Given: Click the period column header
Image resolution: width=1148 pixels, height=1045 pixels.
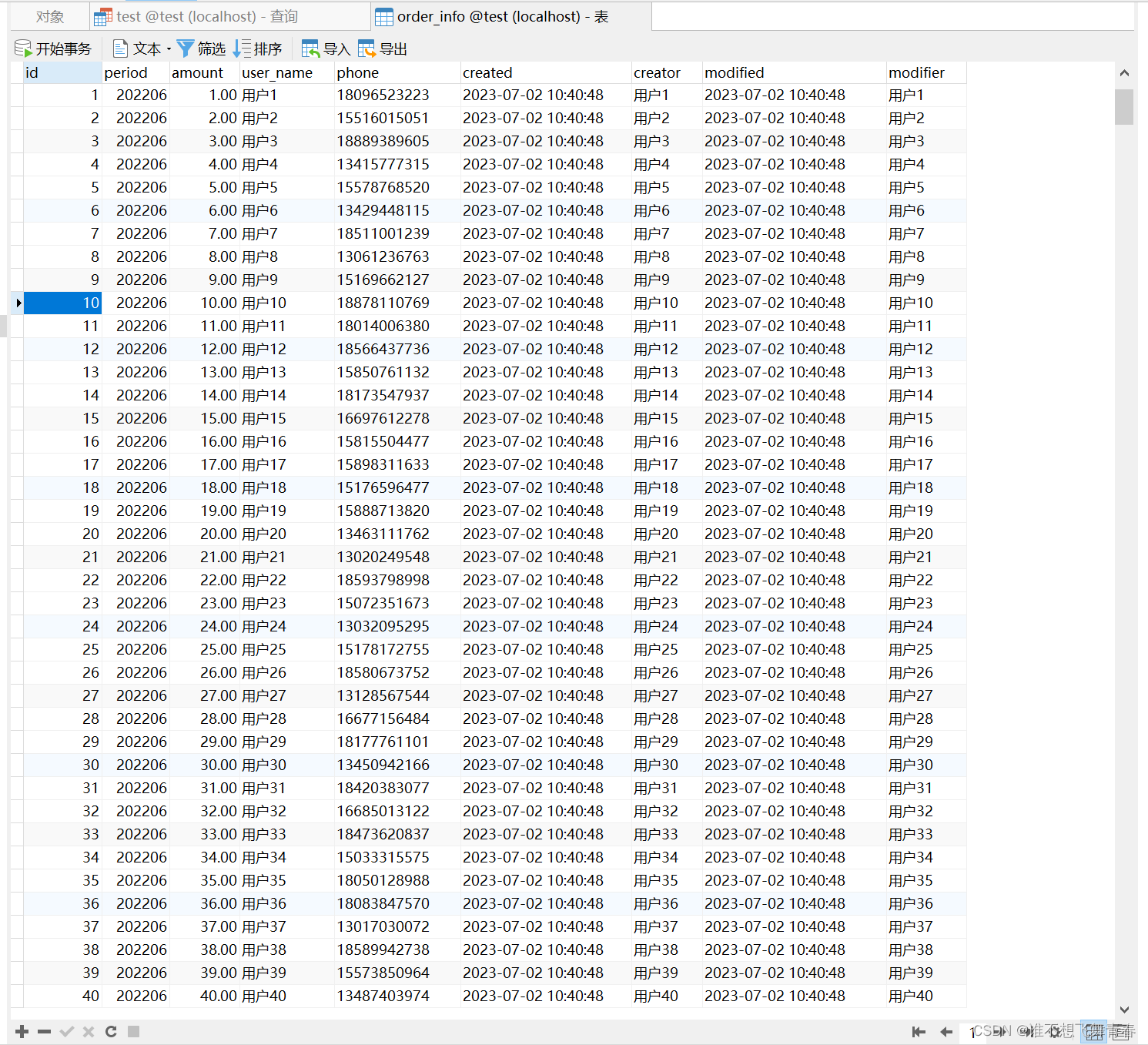Looking at the screenshot, I should [x=136, y=72].
